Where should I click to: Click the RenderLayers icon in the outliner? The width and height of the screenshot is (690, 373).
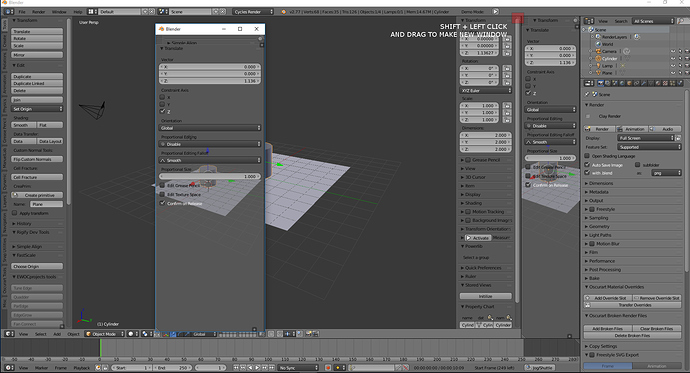click(598, 37)
